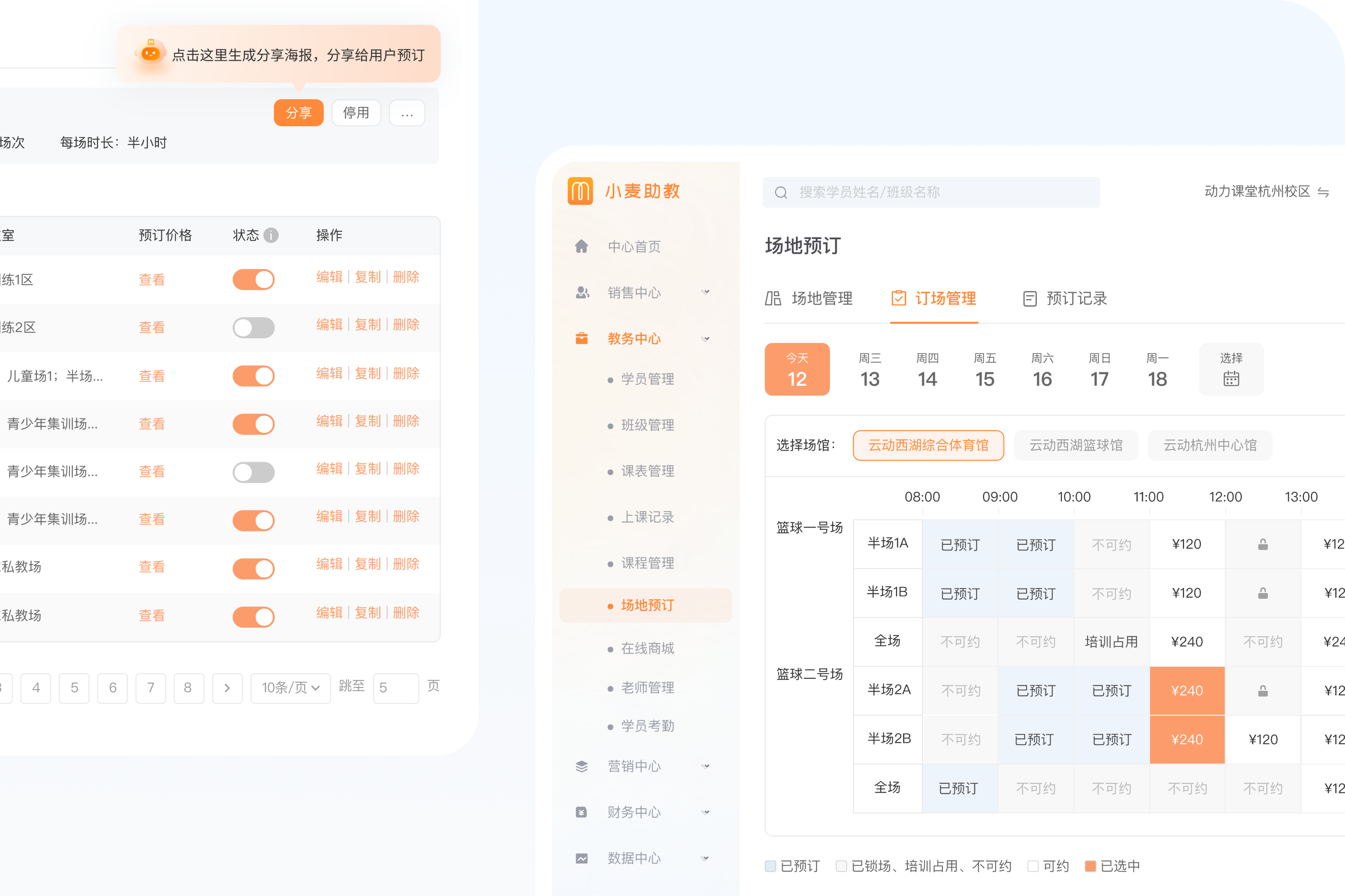Image resolution: width=1345 pixels, height=896 pixels.
Task: Click the 已预订 legend color swatch
Action: (x=770, y=866)
